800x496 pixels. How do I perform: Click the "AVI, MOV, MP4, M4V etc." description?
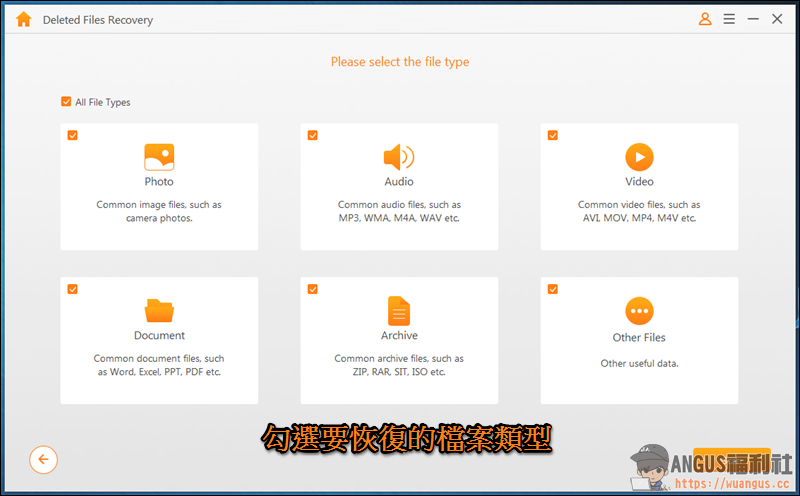[639, 218]
